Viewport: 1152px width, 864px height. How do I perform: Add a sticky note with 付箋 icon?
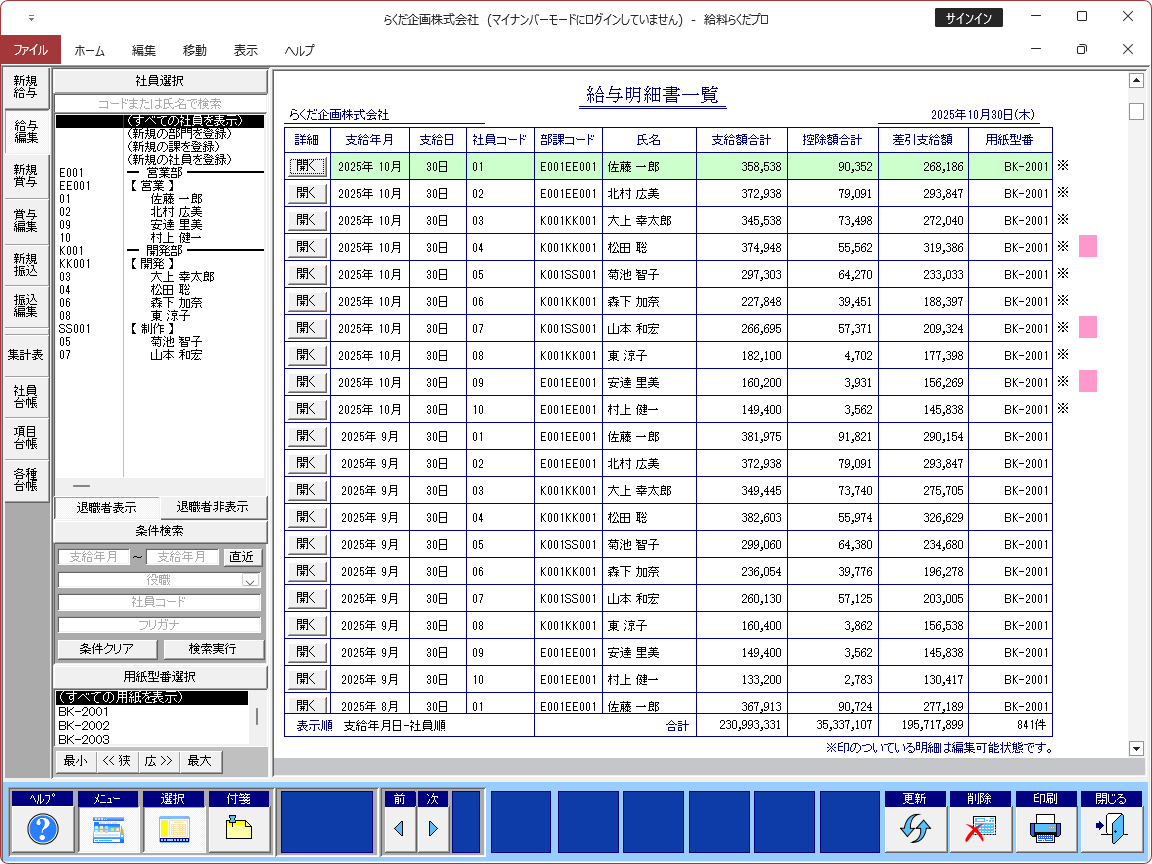(x=239, y=828)
